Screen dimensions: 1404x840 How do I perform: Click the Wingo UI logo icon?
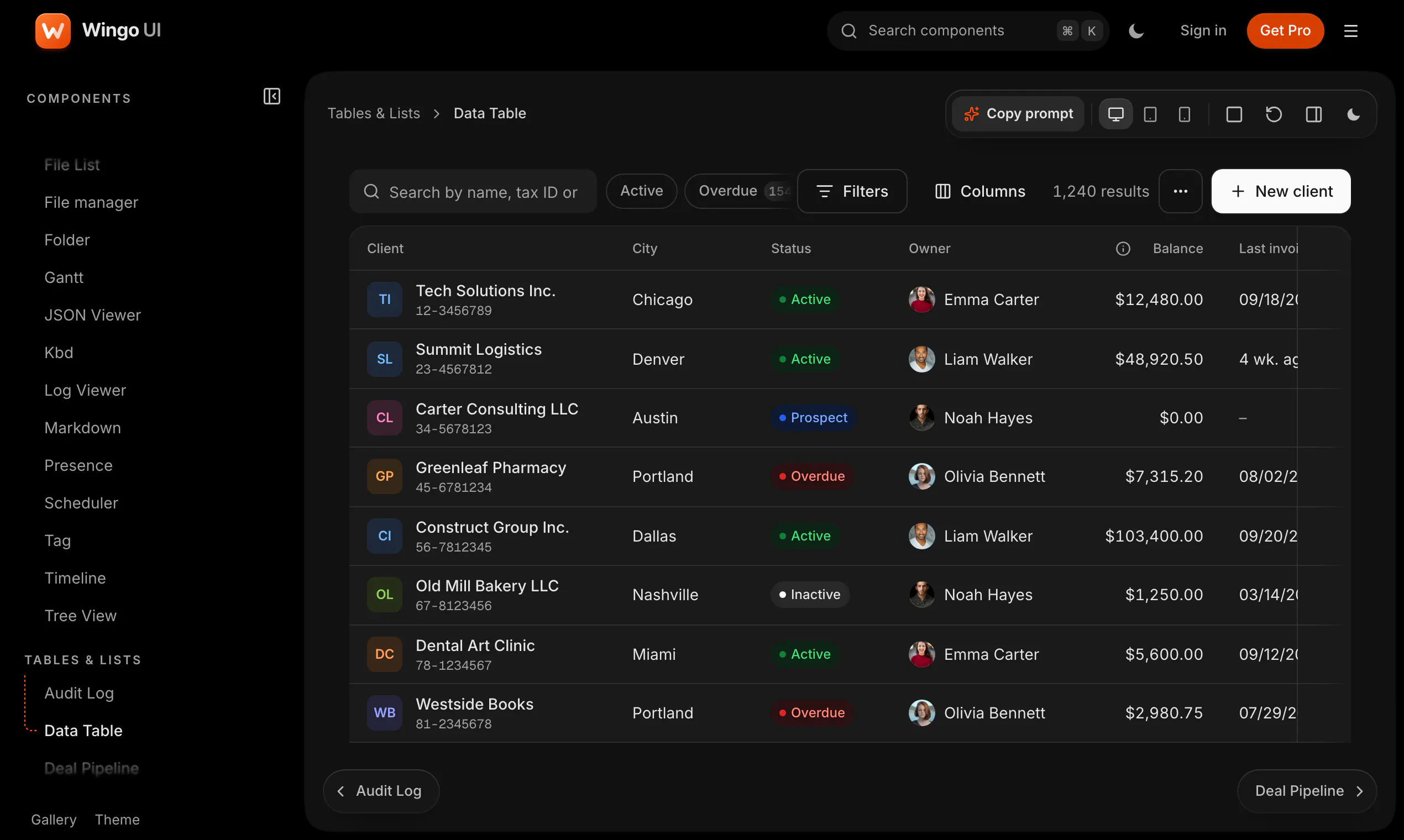pyautogui.click(x=53, y=30)
